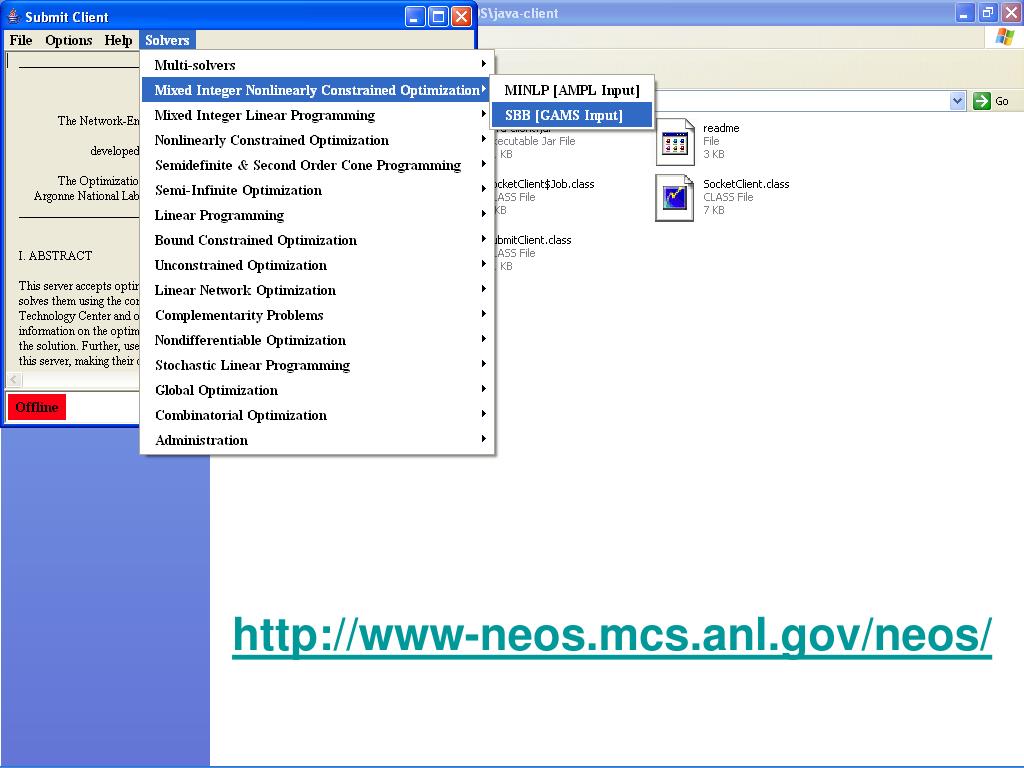Select the readme file icon
Screen dimensions: 1024x768
coord(675,142)
